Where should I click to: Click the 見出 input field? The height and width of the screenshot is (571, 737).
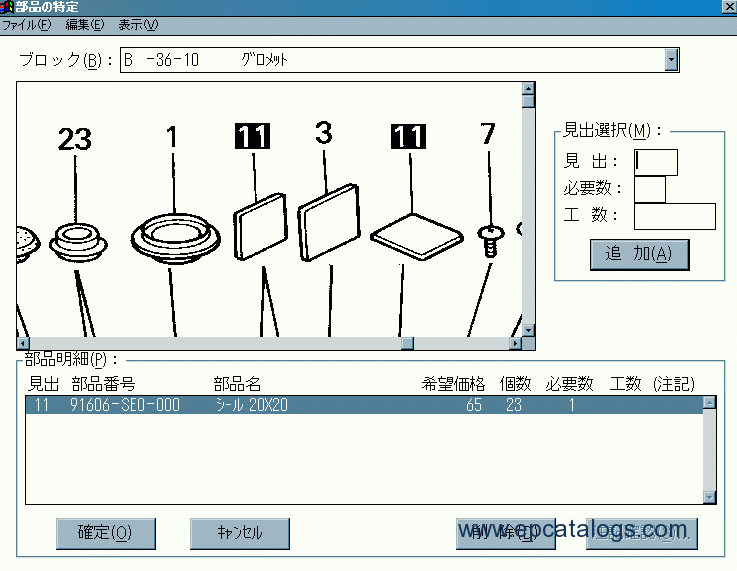pyautogui.click(x=656, y=162)
